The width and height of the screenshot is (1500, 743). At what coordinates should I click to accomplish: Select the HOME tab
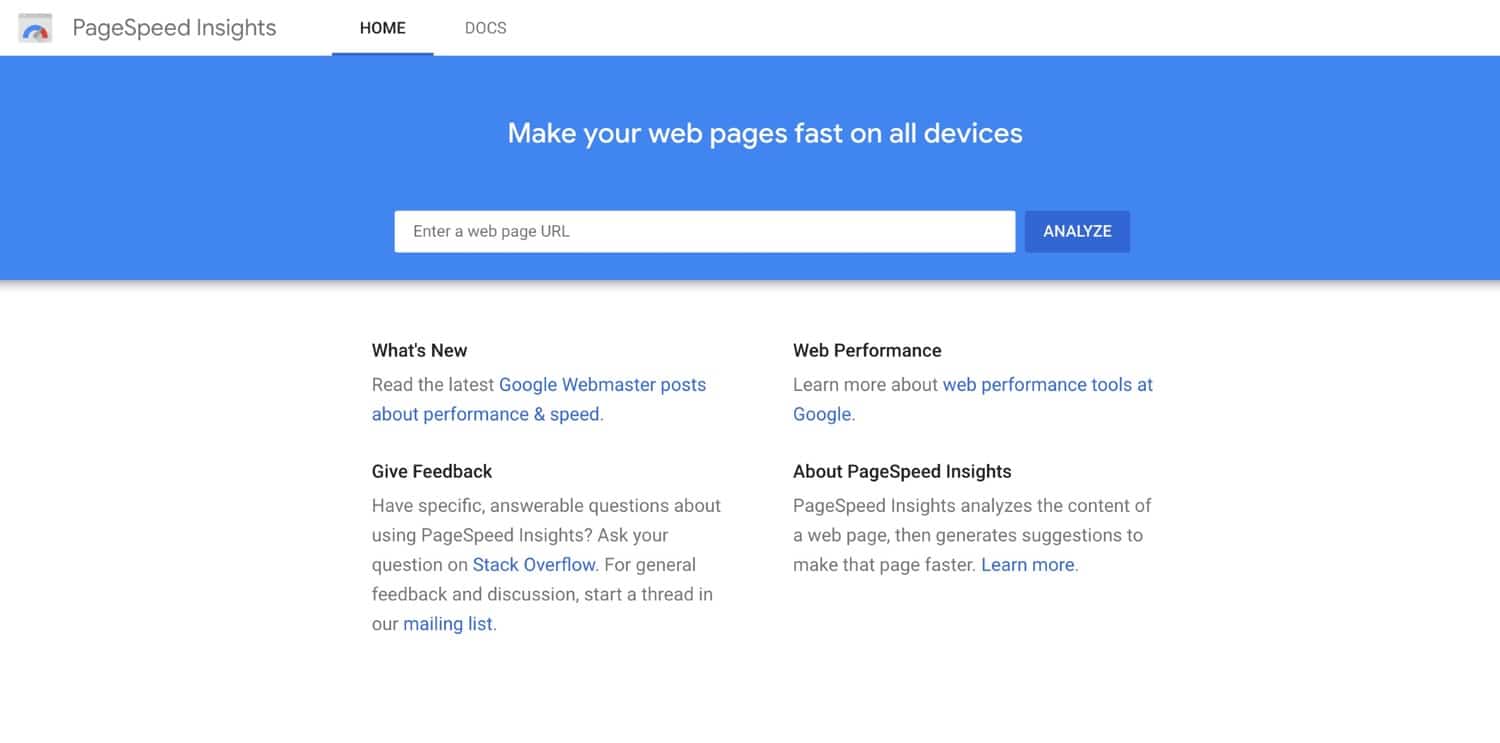[382, 28]
